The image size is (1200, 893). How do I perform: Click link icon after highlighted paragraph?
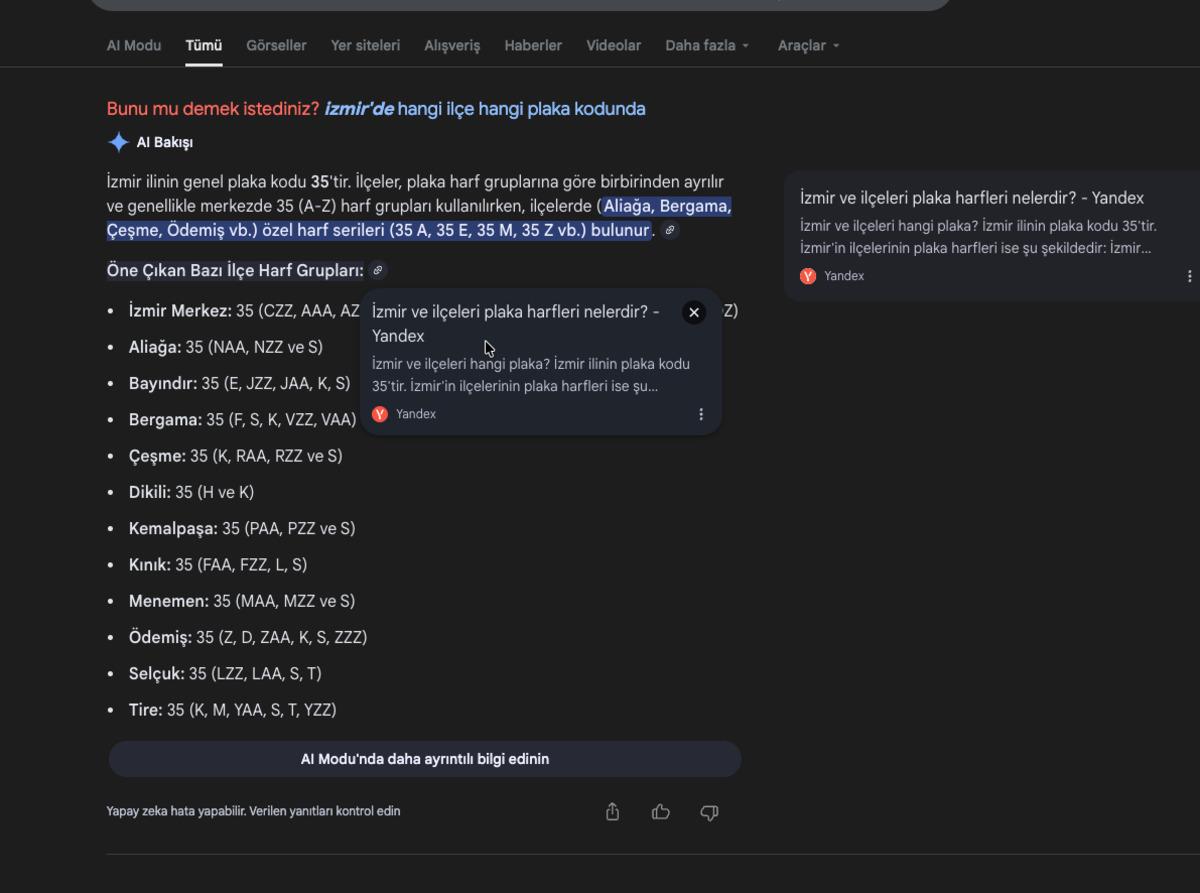[x=670, y=231]
